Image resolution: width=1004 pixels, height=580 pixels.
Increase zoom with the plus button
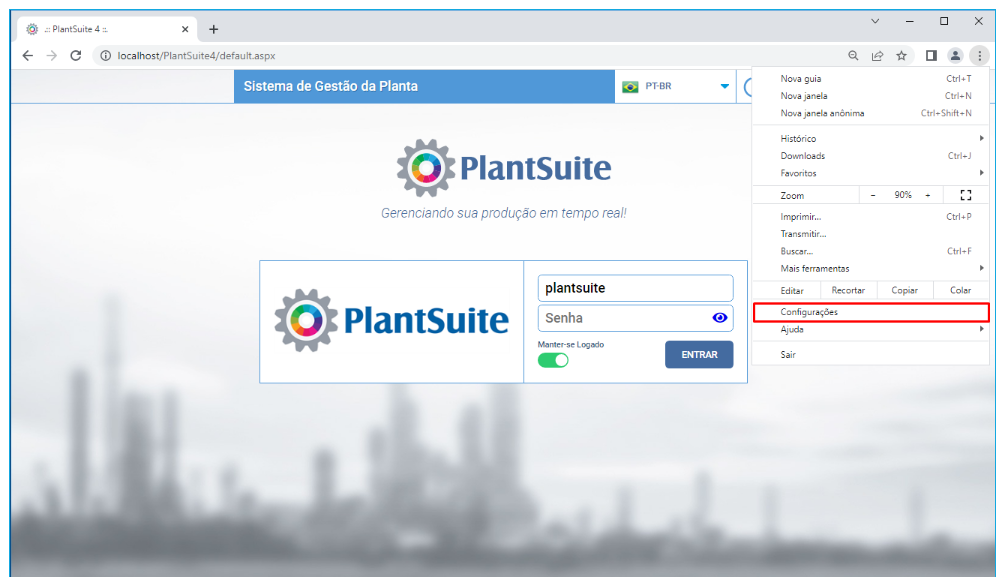(x=928, y=195)
